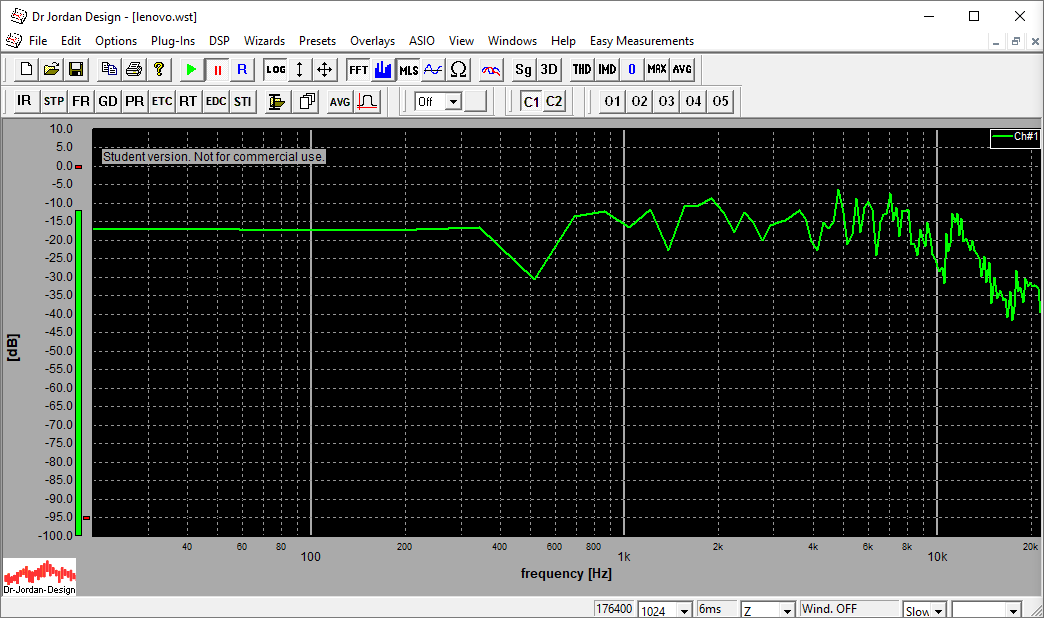
Task: Toggle channel C2
Action: pyautogui.click(x=554, y=101)
